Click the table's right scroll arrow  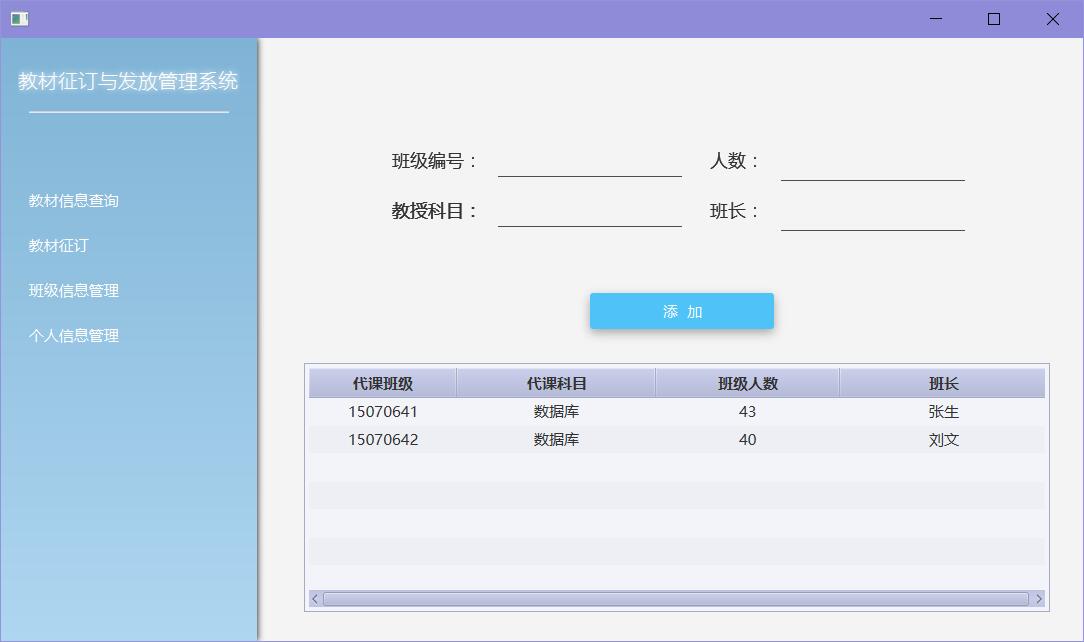pos(1038,598)
